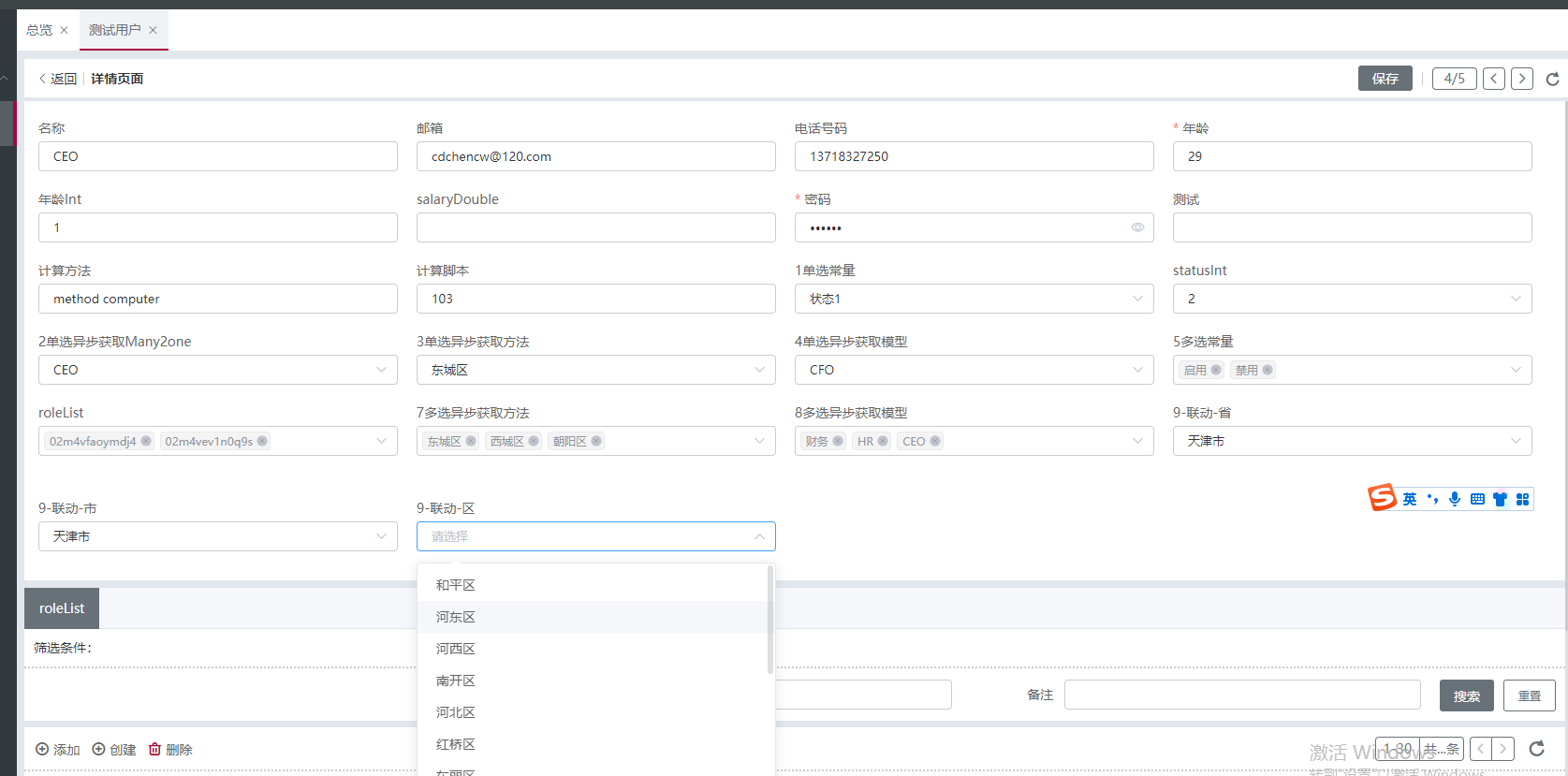Viewport: 1568px width, 776px height.
Task: Click the refresh icon beside record pager
Action: pos(1552,79)
